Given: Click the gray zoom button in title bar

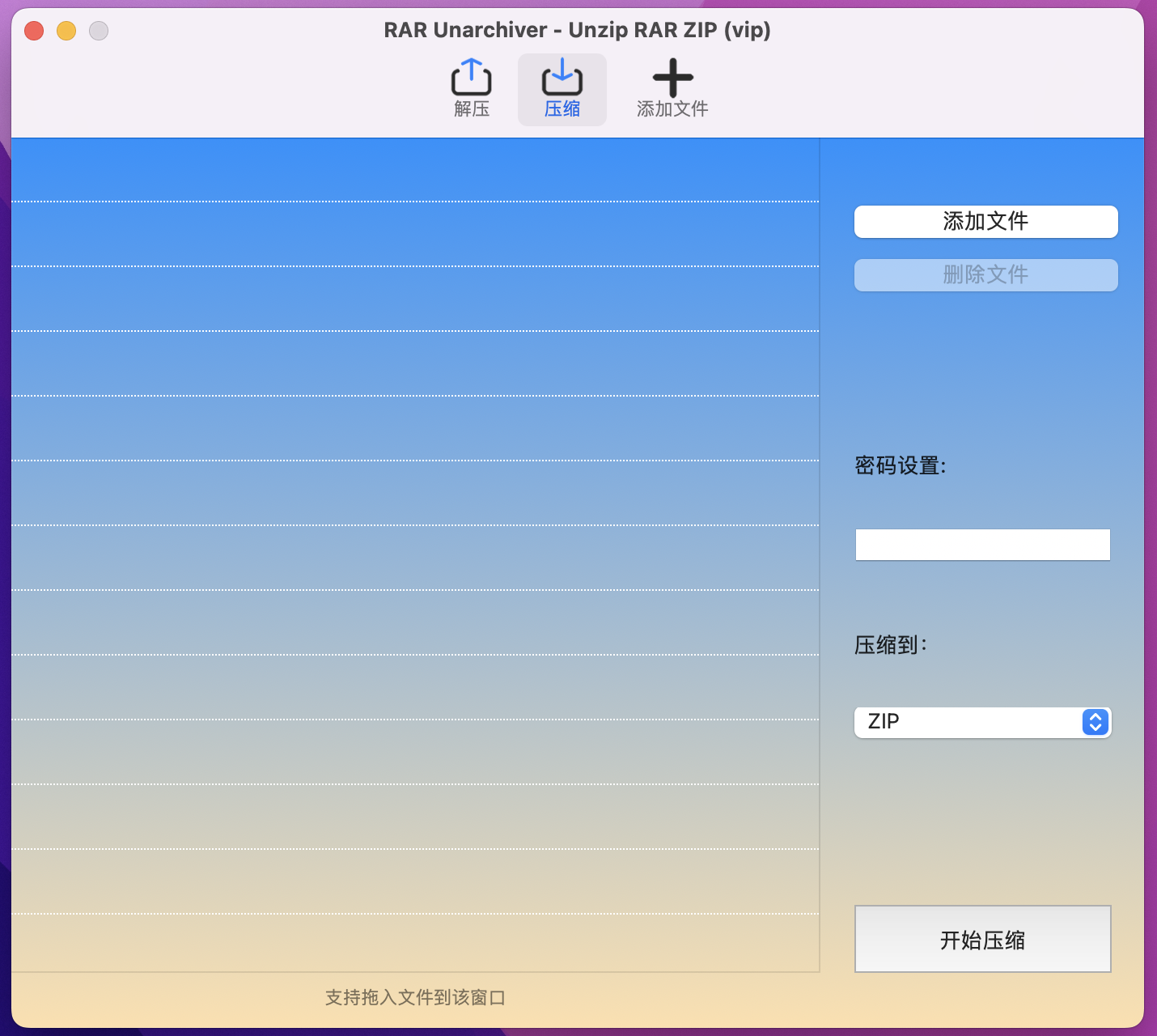Looking at the screenshot, I should tap(99, 31).
